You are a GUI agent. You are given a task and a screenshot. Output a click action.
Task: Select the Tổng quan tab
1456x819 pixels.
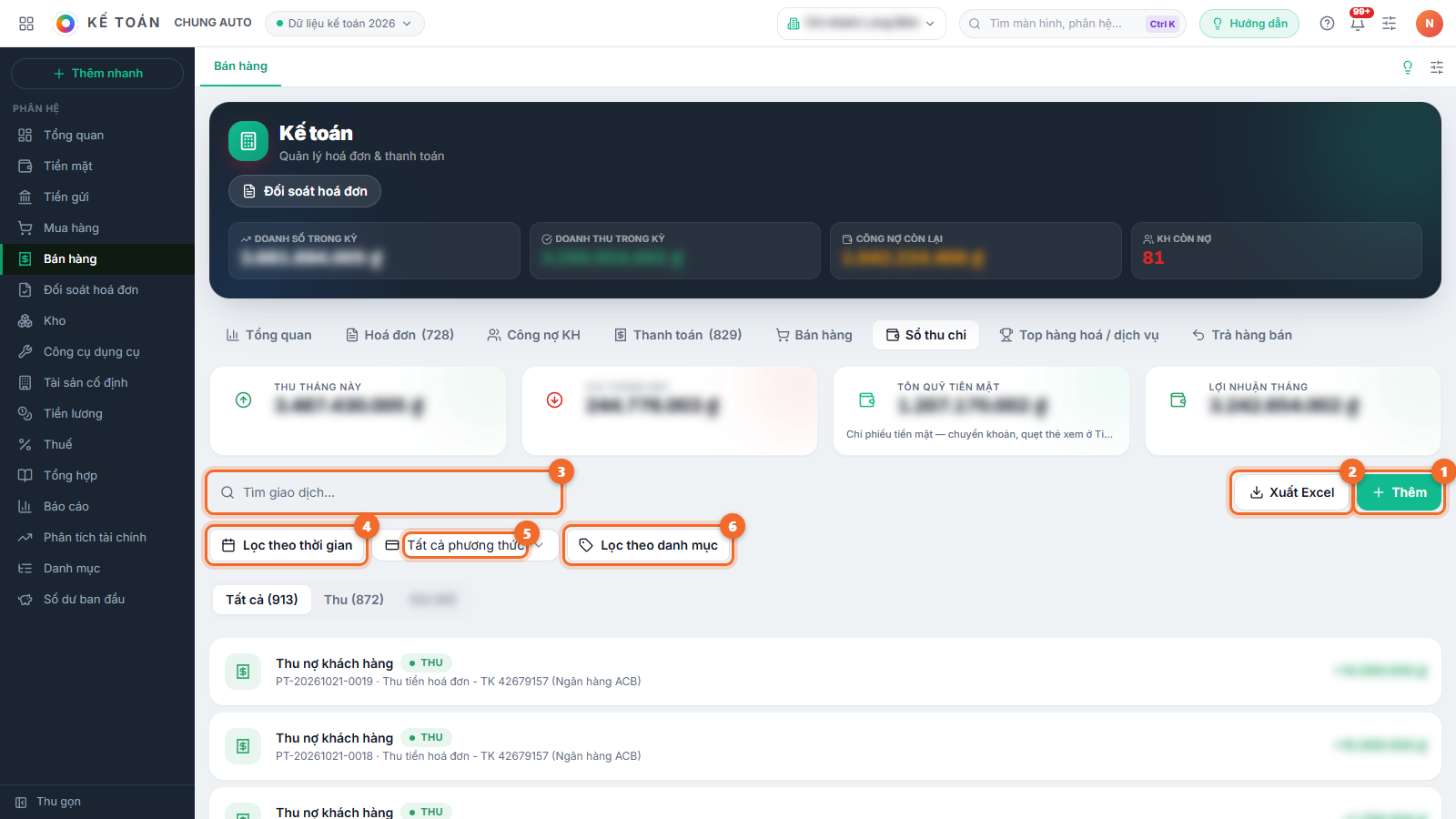point(268,335)
